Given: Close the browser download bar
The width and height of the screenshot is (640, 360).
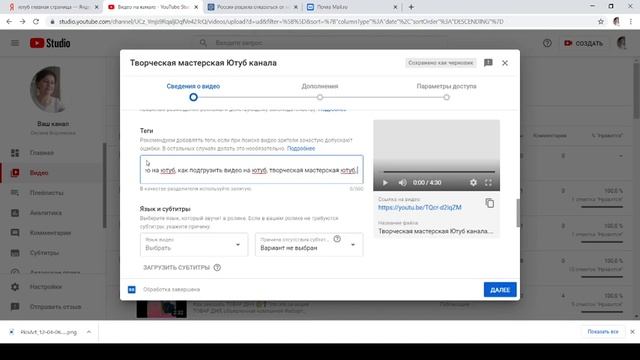Looking at the screenshot, I should (x=632, y=332).
